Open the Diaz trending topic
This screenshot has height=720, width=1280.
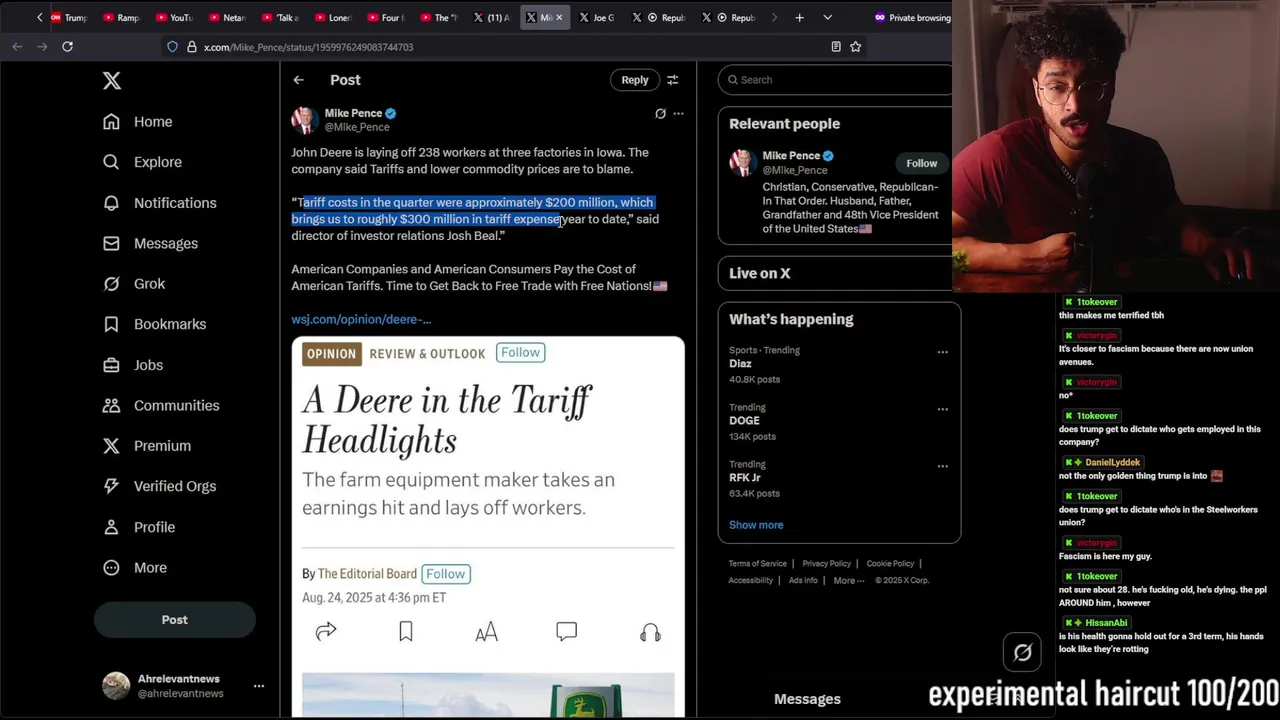point(740,364)
